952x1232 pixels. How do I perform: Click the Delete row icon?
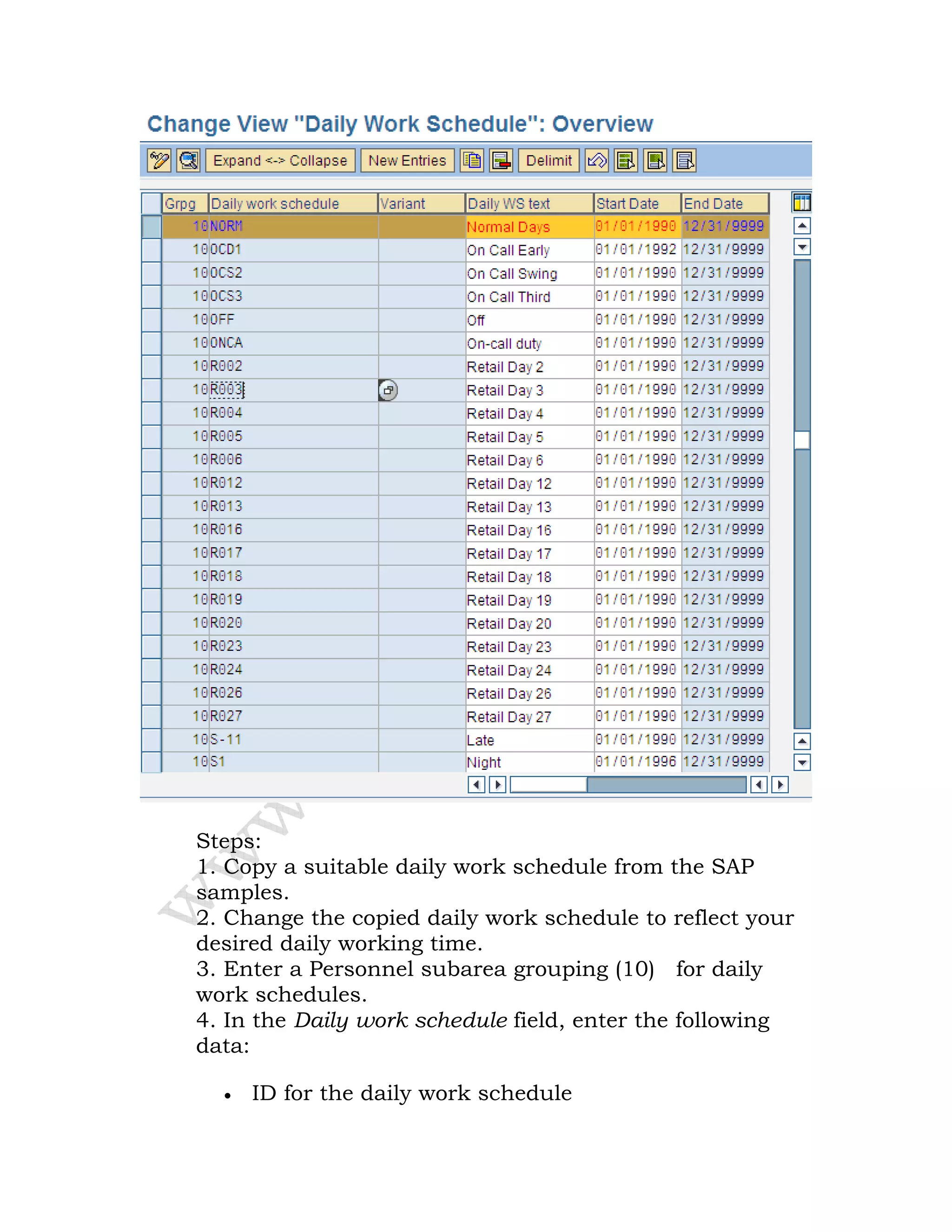[502, 161]
